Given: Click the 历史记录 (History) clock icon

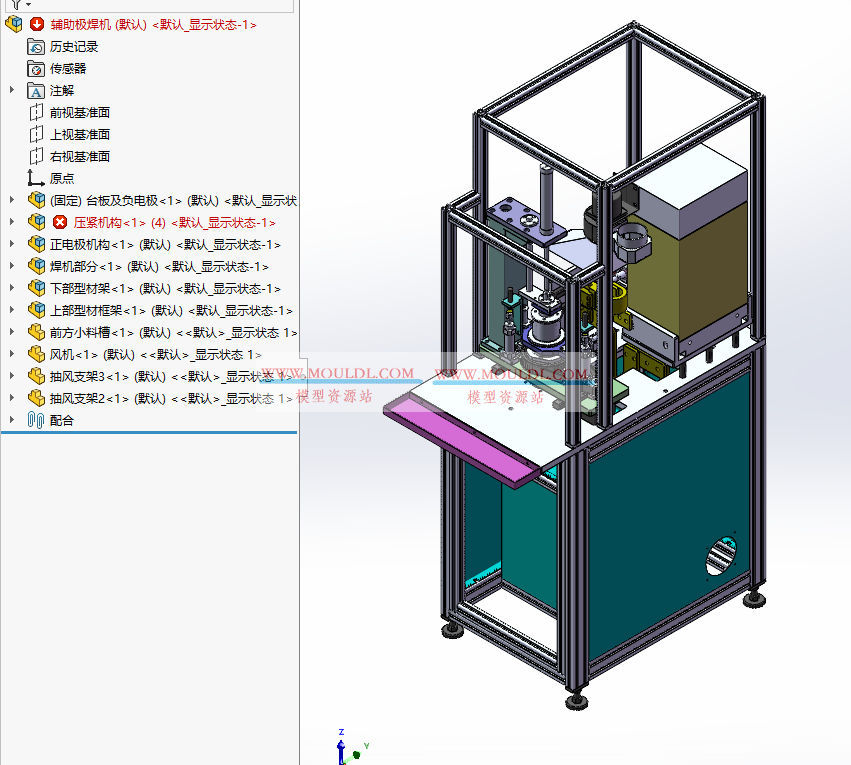Looking at the screenshot, I should pos(36,45).
